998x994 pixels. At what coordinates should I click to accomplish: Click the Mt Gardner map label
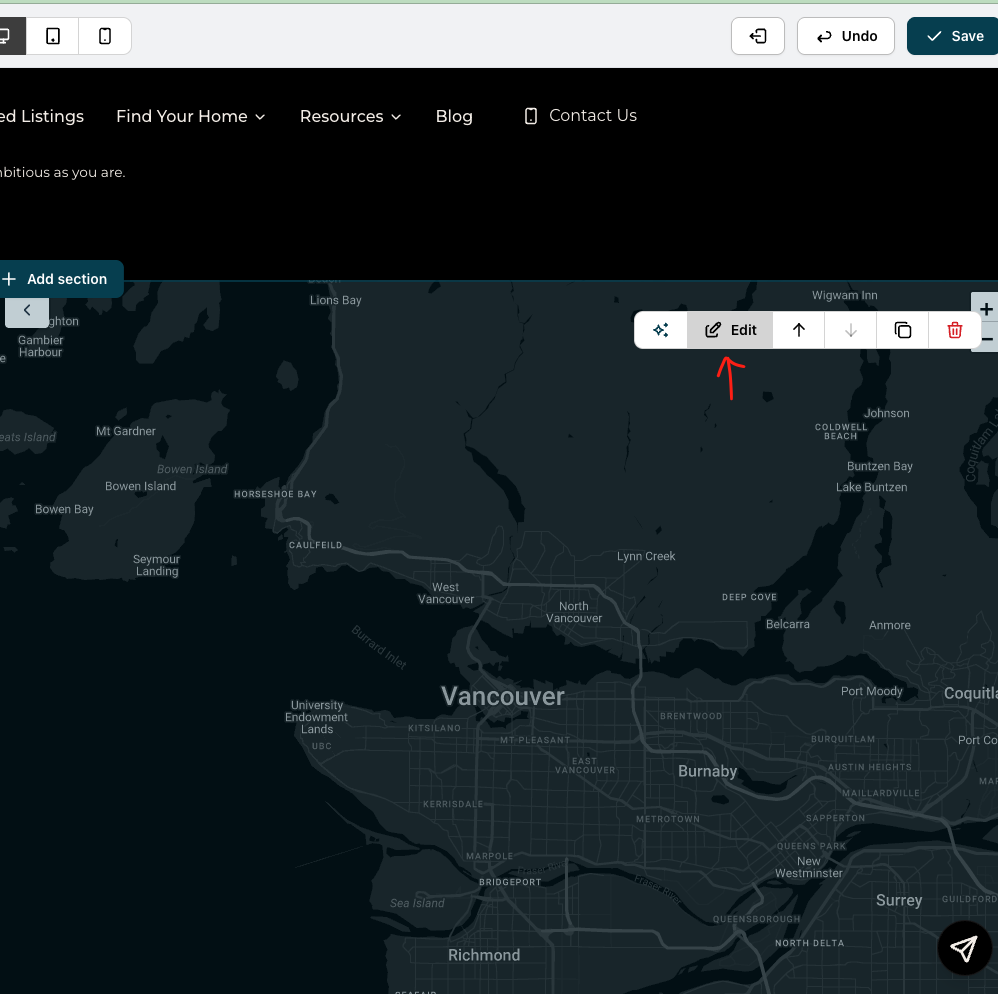(125, 431)
